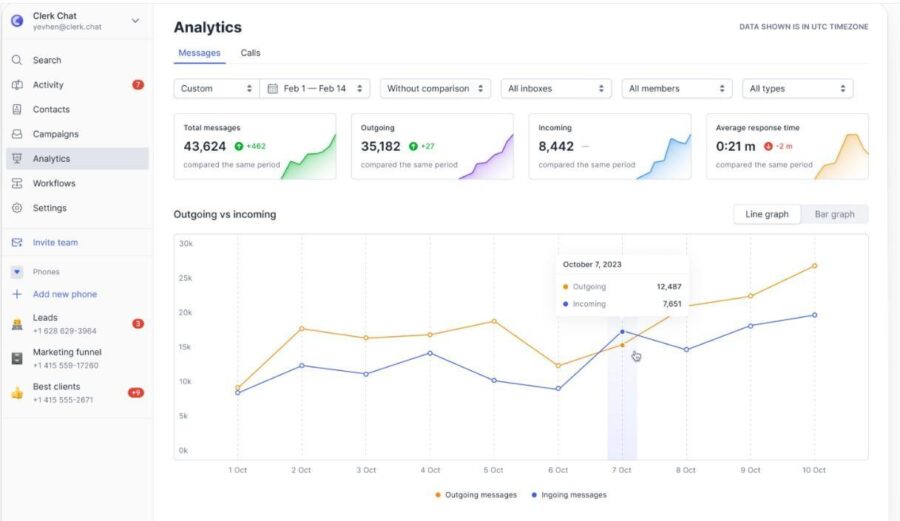Open the All members dropdown

tap(677, 88)
